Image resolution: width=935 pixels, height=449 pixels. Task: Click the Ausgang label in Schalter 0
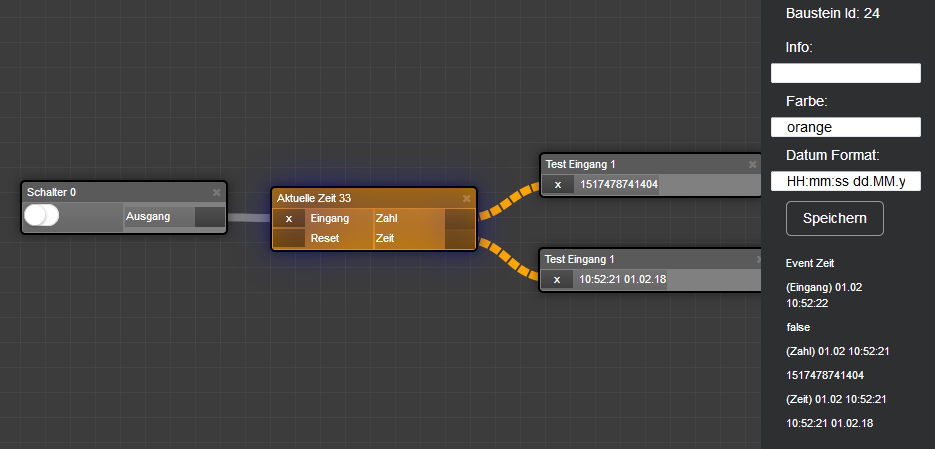[148, 216]
